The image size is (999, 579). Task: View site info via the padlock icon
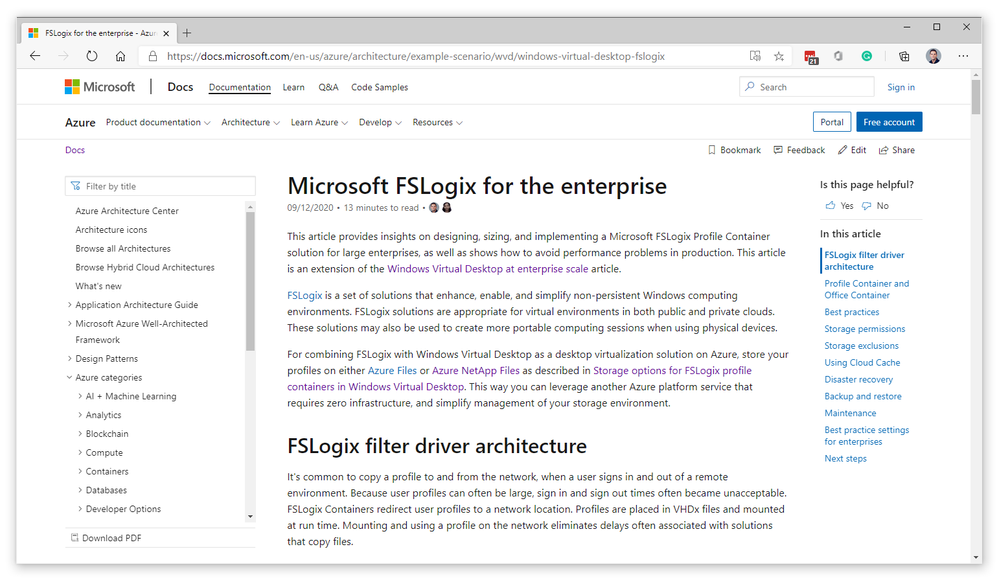(153, 56)
